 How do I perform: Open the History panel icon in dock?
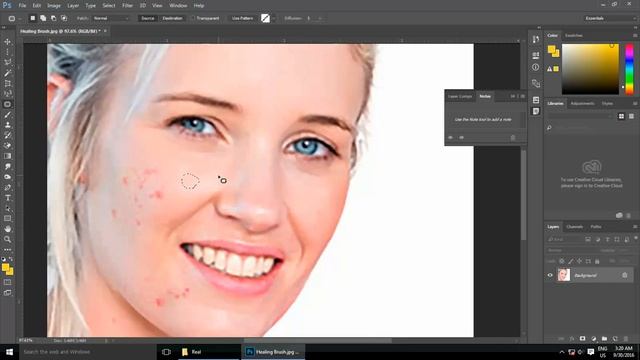[x=536, y=39]
